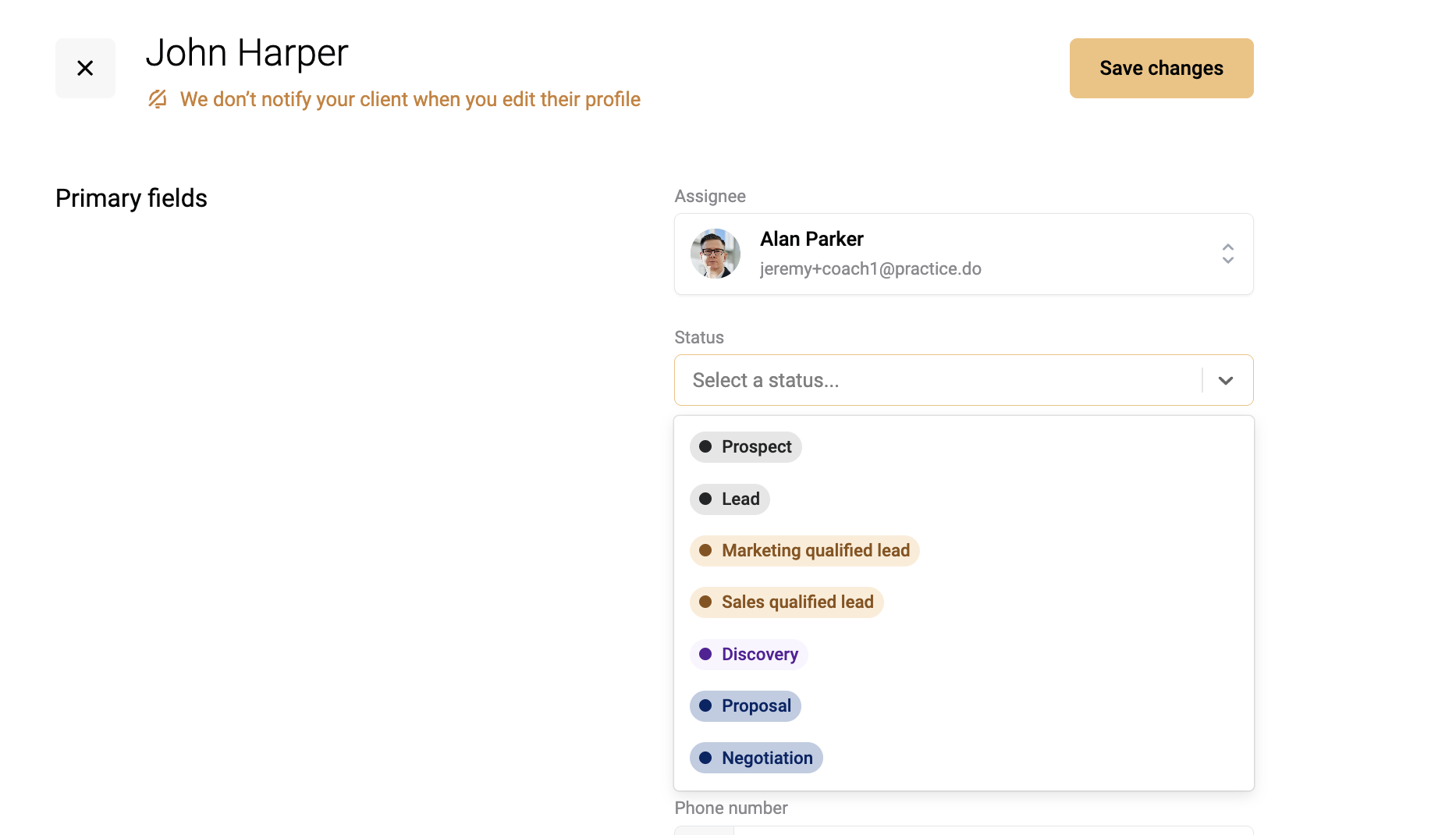
Task: Pick the Negotiation status option
Action: coord(756,758)
